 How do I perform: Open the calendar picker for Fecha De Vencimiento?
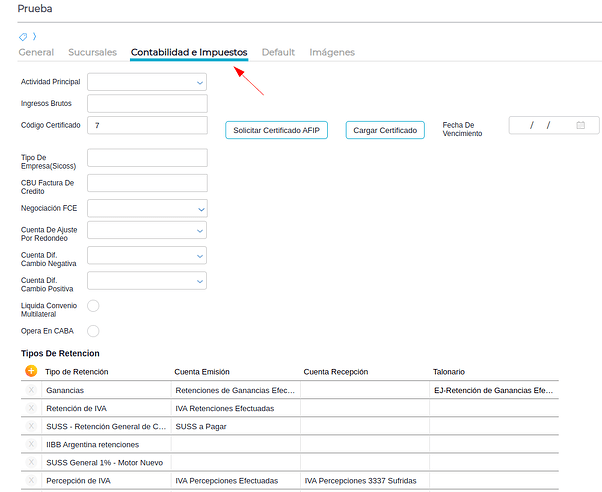(581, 125)
